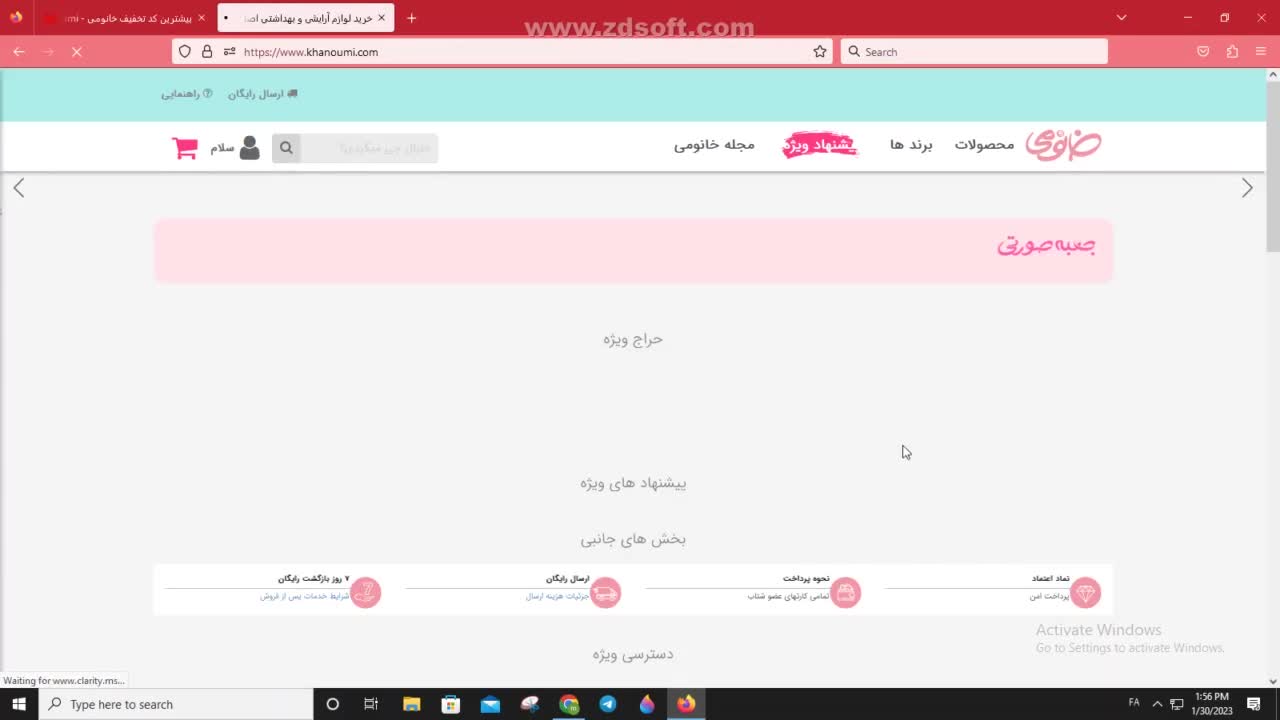This screenshot has width=1280, height=720.
Task: Expand the list all tabs dropdown
Action: coord(1121,18)
